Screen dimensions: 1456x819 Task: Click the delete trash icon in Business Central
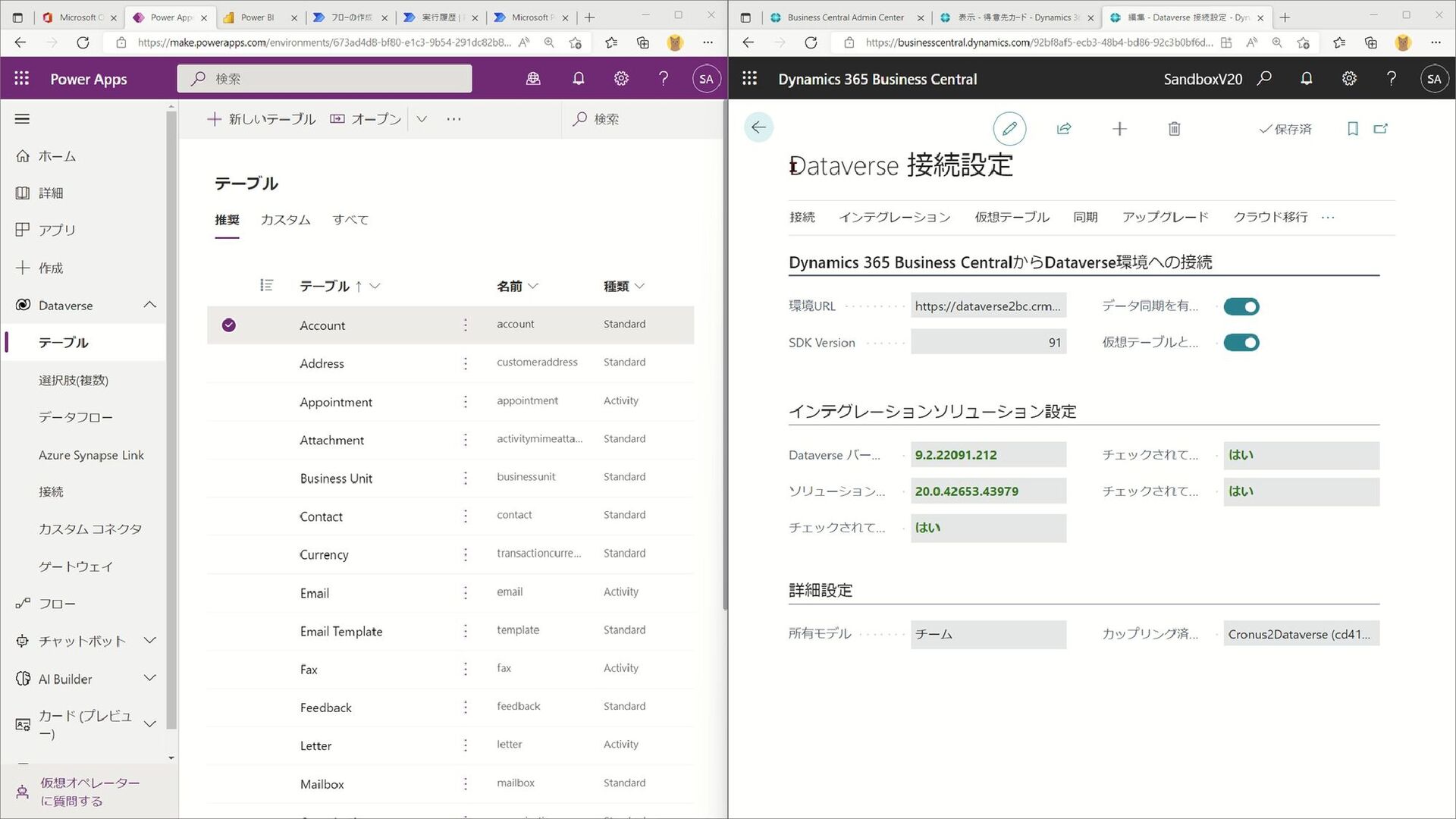1174,129
